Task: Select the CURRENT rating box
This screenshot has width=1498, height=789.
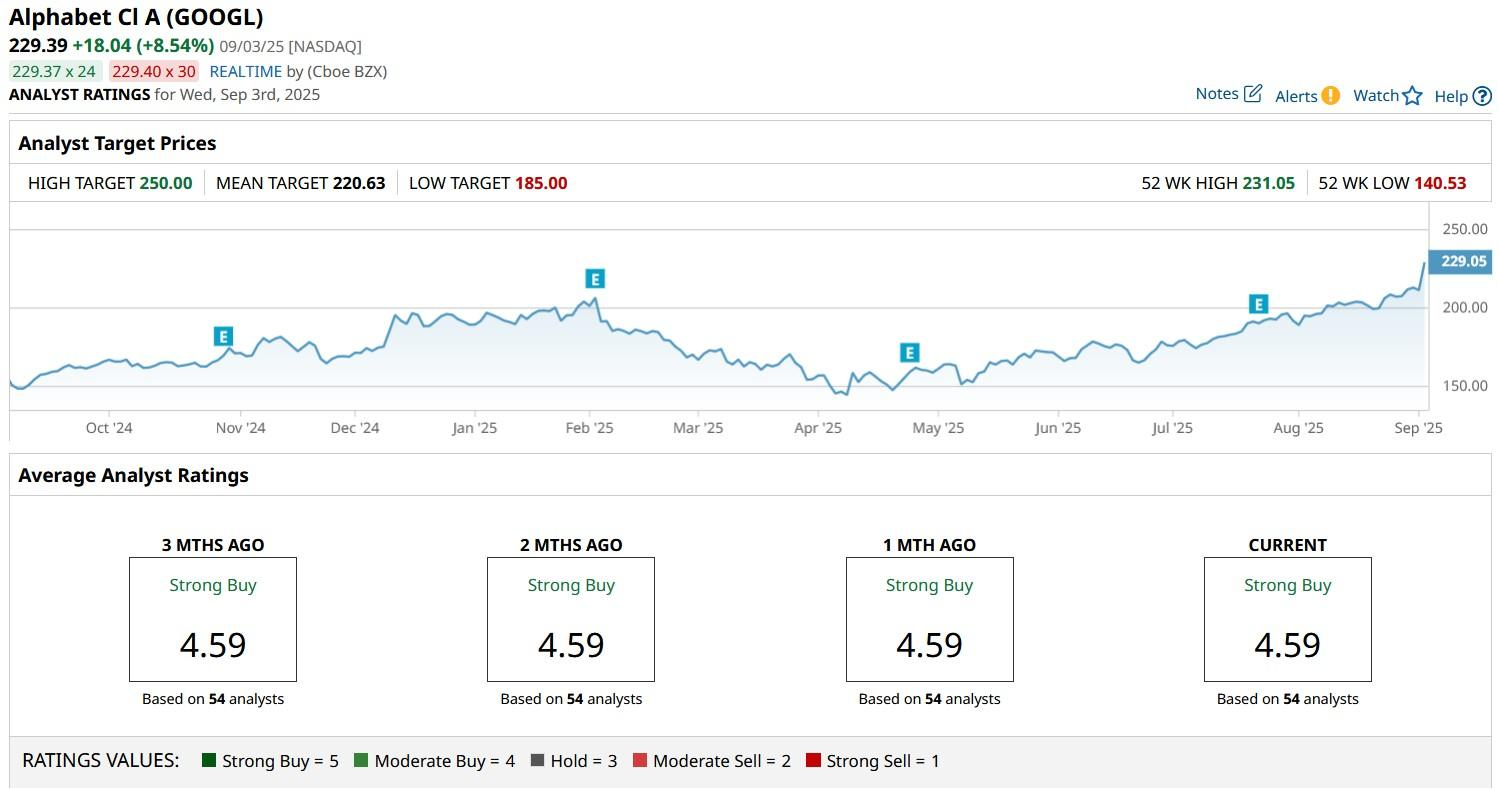Action: click(1287, 619)
